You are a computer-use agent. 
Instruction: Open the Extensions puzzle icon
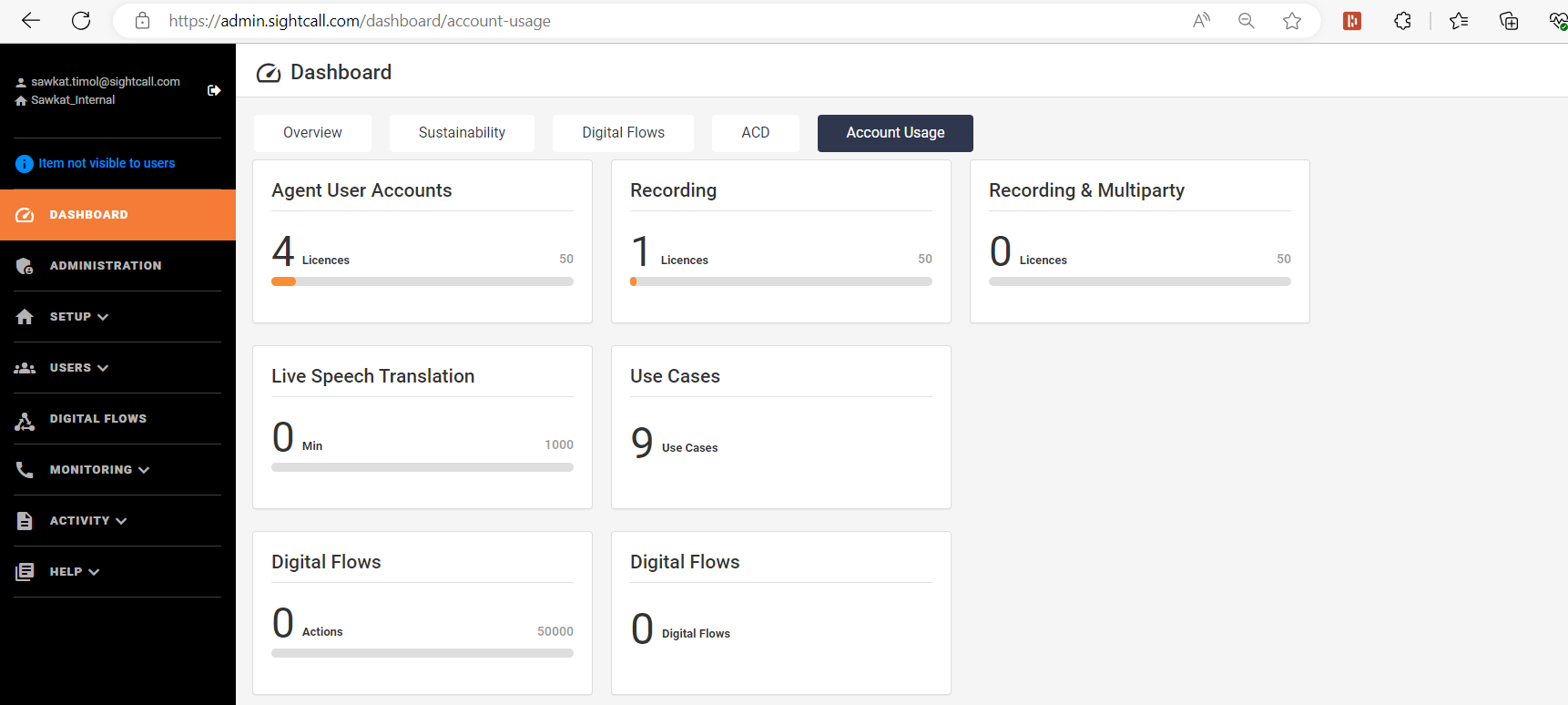1403,21
